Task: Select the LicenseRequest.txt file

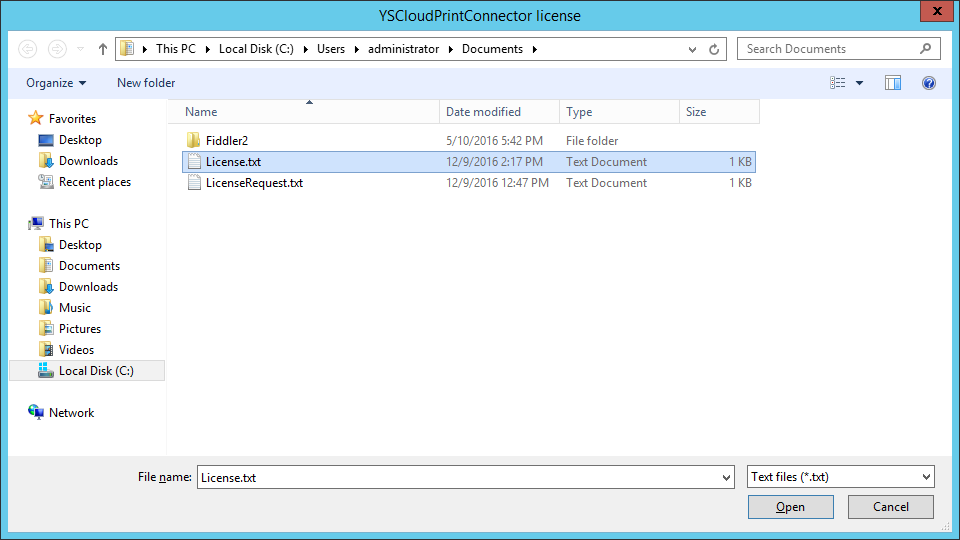Action: click(254, 183)
